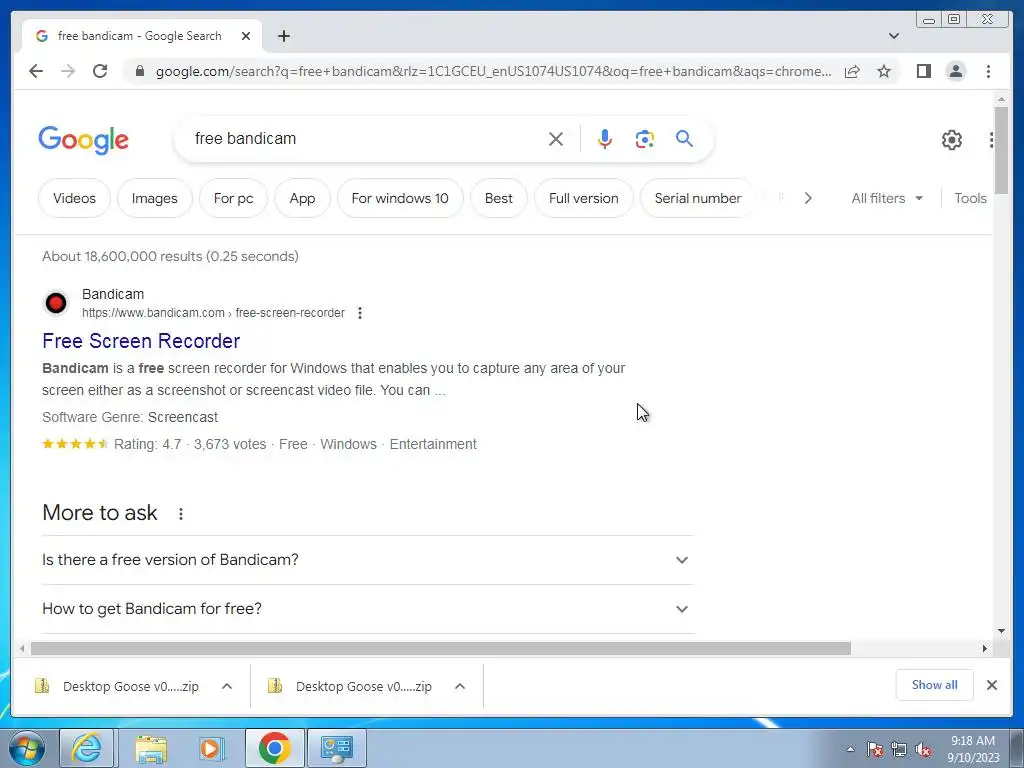Open the first Desktop Goose zip download
Image resolution: width=1024 pixels, height=768 pixels.
[116, 686]
